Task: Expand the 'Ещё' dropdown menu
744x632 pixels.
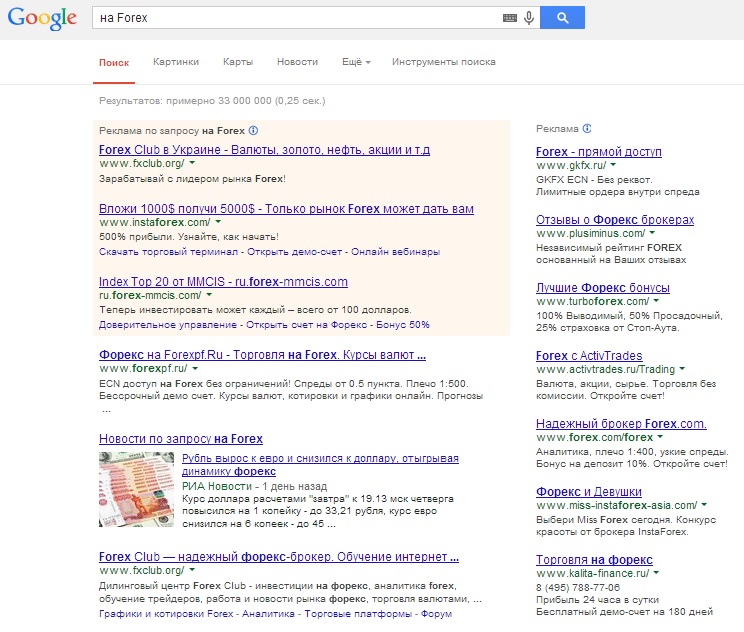Action: pyautogui.click(x=356, y=62)
